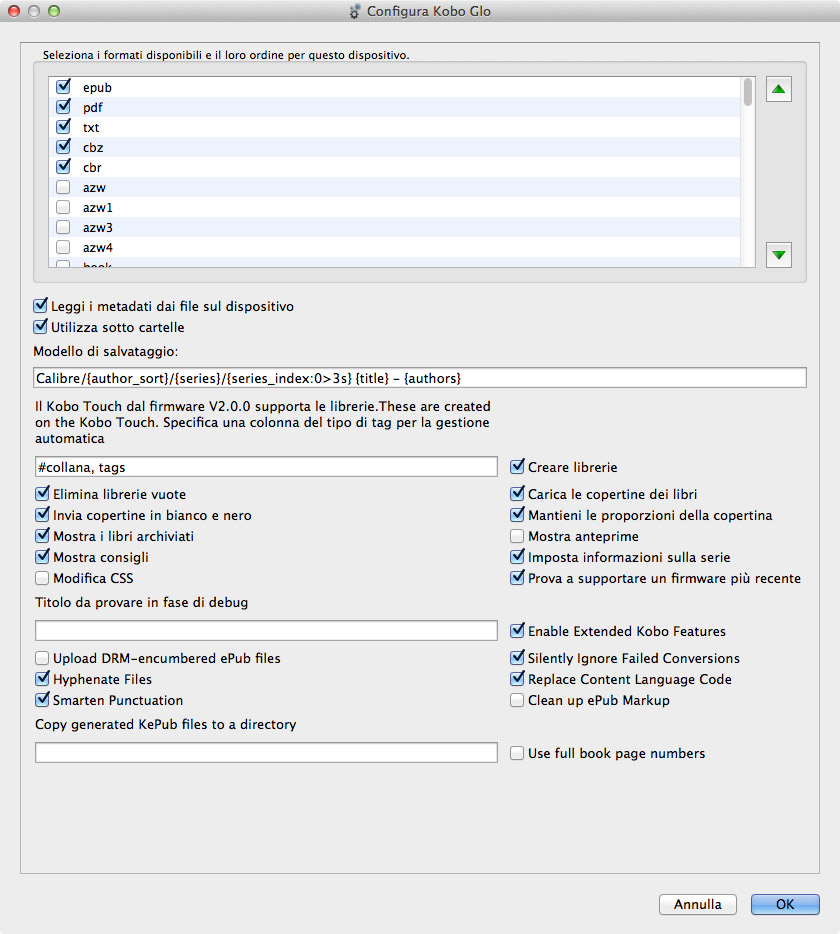Enable the azw3 format checkbox
The image size is (840, 934).
pos(63,227)
